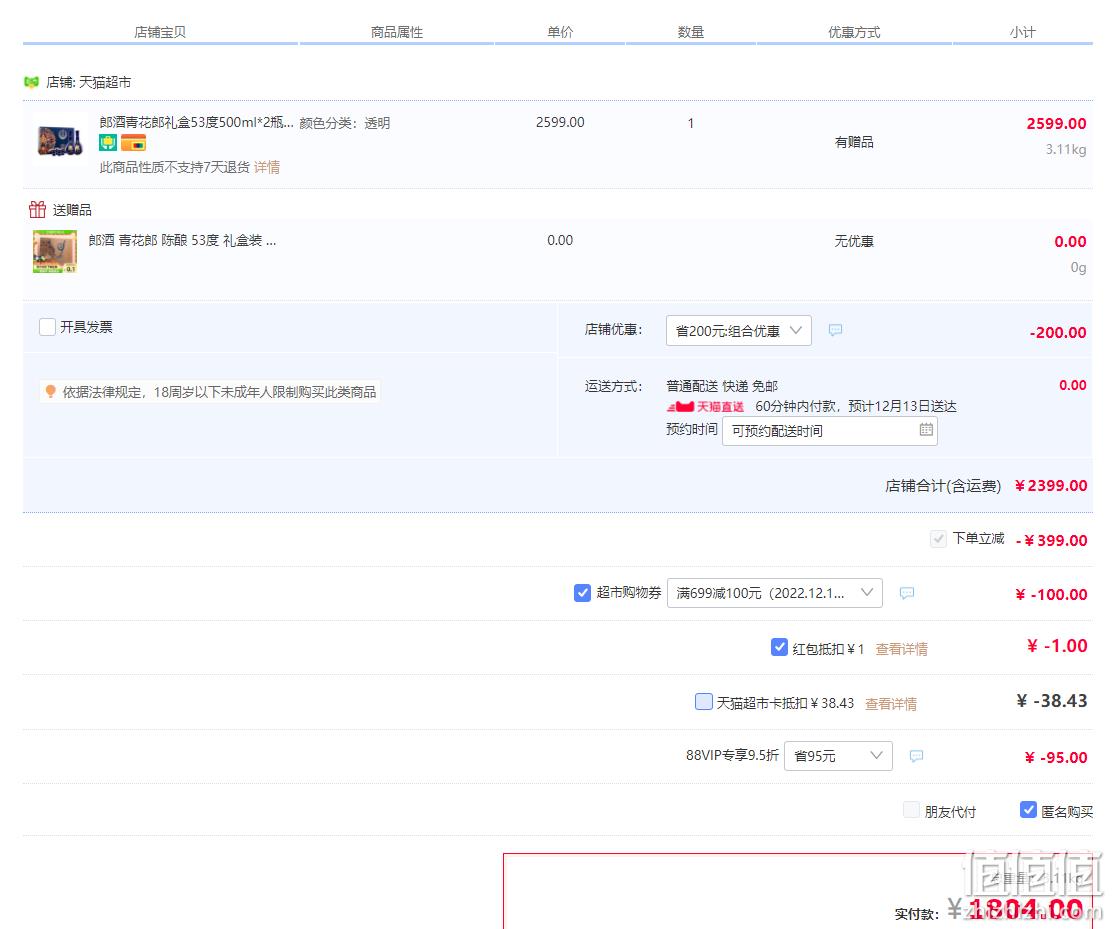Uncheck the 红包抵扣 checkbox
This screenshot has width=1112, height=929.
coord(779,647)
